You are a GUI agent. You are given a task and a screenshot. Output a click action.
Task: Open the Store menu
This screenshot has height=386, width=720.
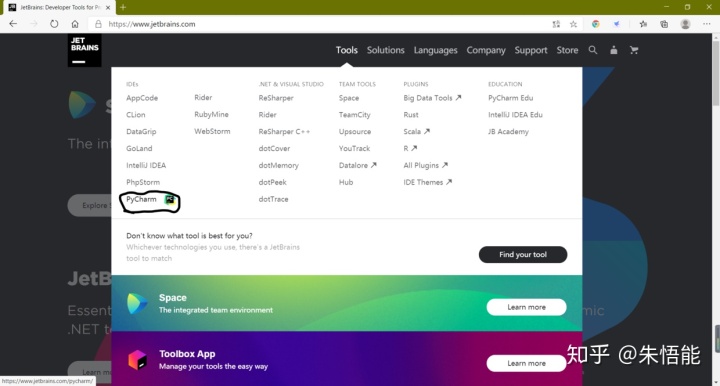point(567,50)
